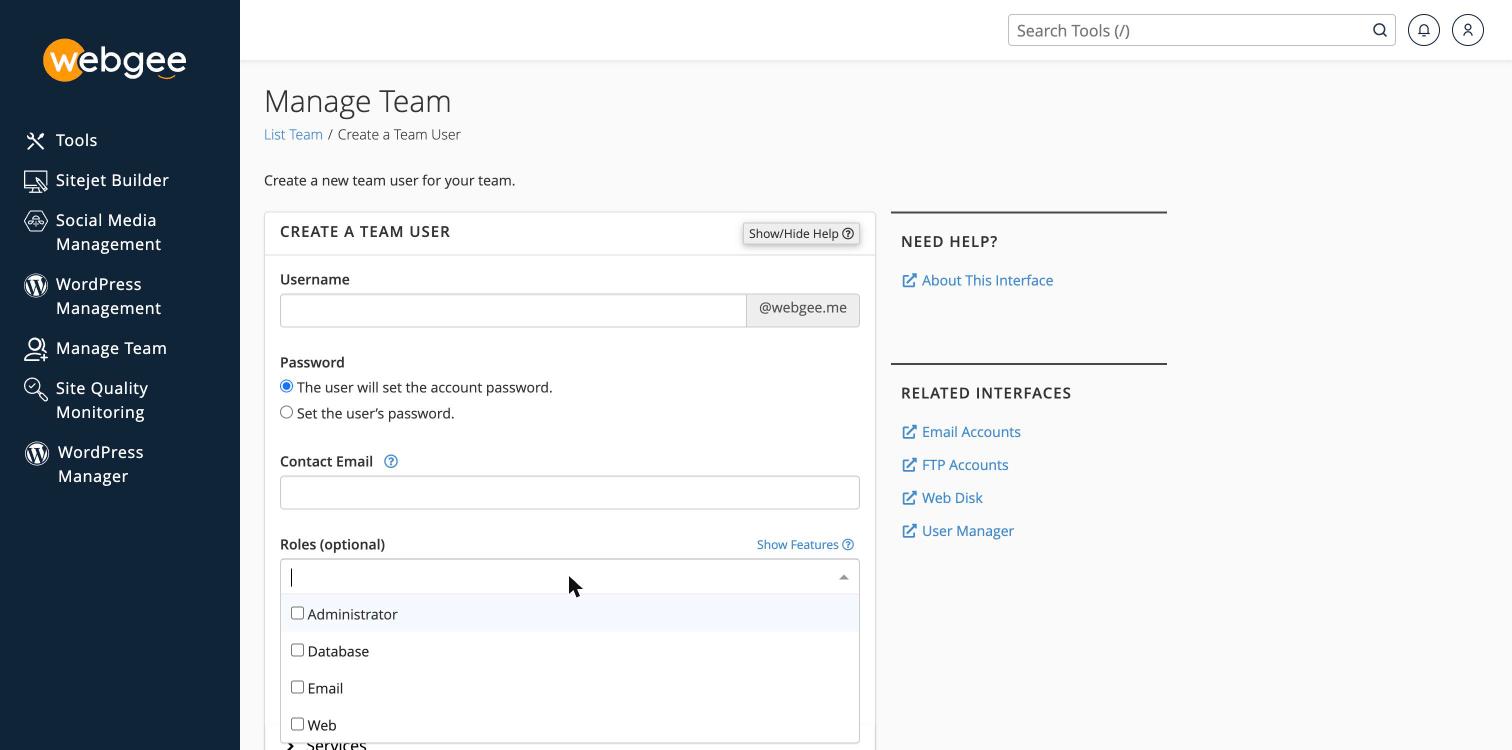Open the About This Interface link
1512x750 pixels.
click(987, 280)
